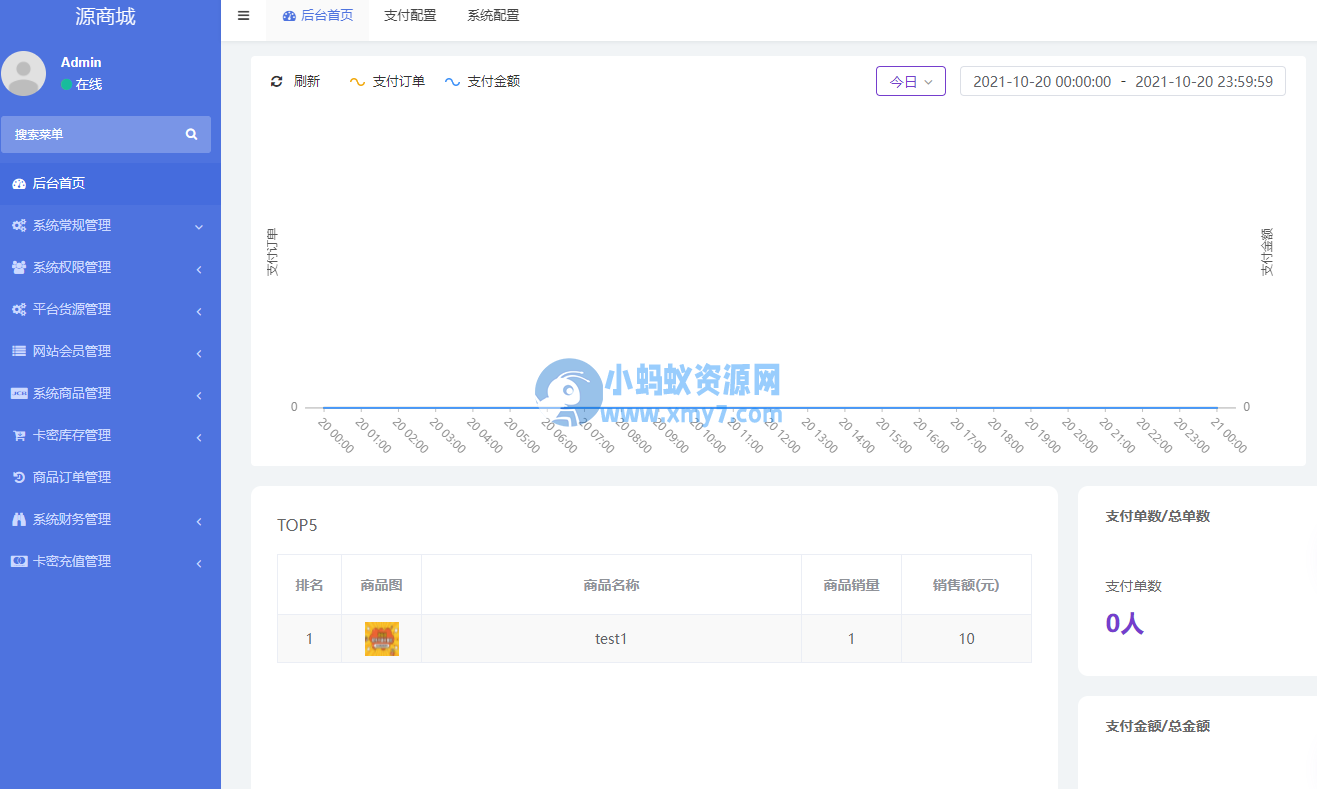Switch to the 系统配置 tab
The width and height of the screenshot is (1317, 789).
click(492, 15)
